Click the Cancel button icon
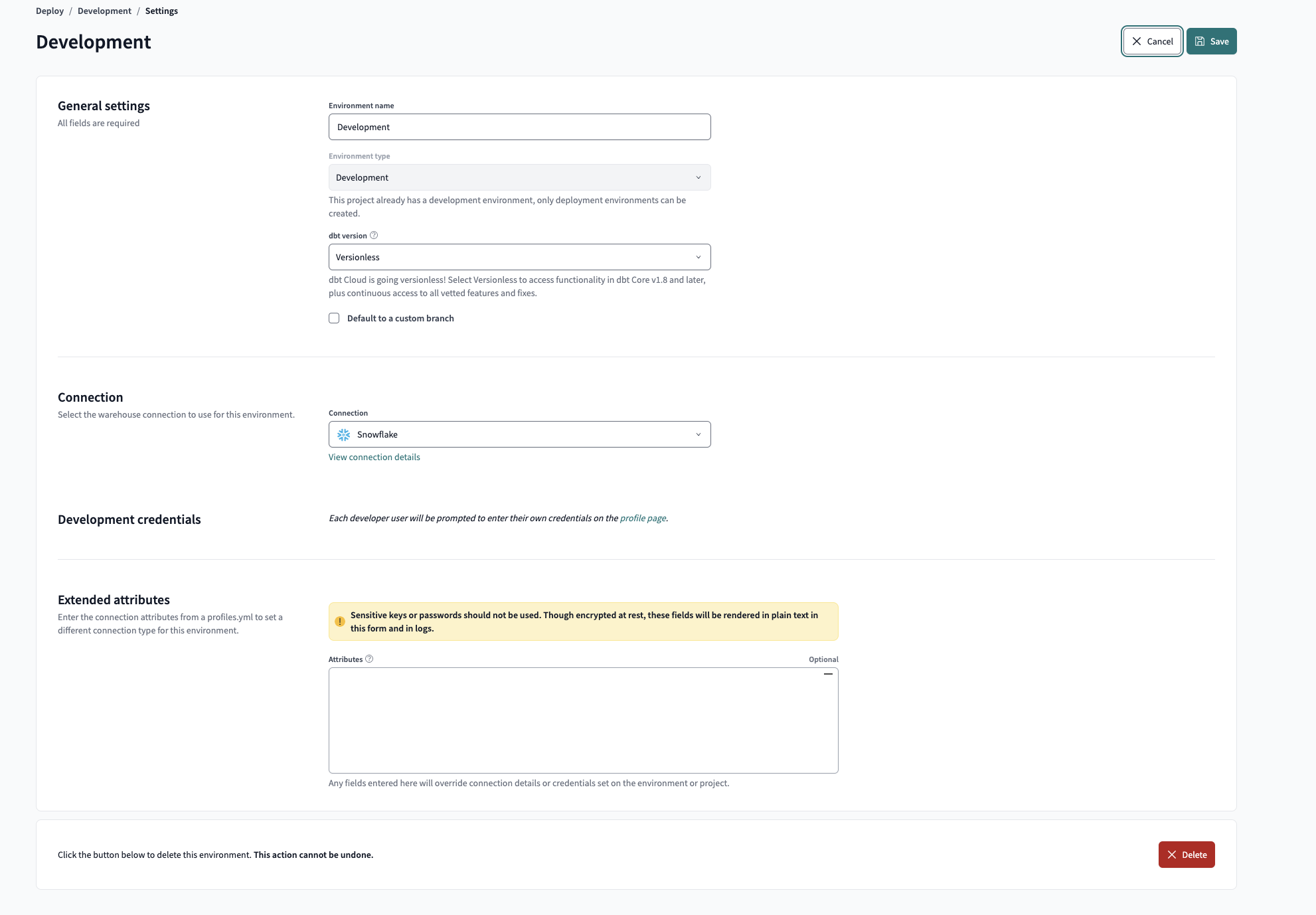 pos(1137,41)
